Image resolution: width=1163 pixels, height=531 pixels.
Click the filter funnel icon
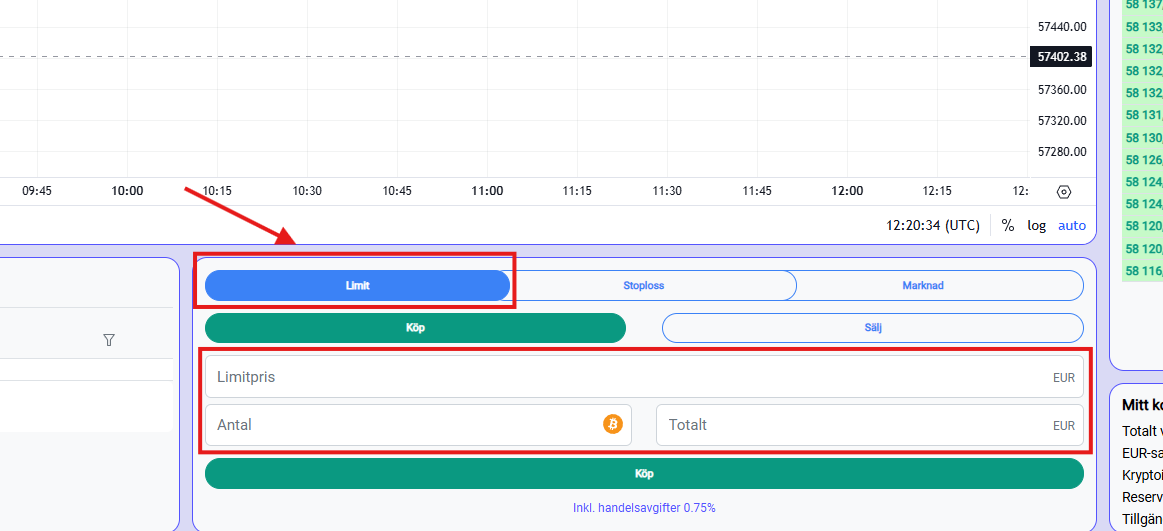click(x=109, y=340)
